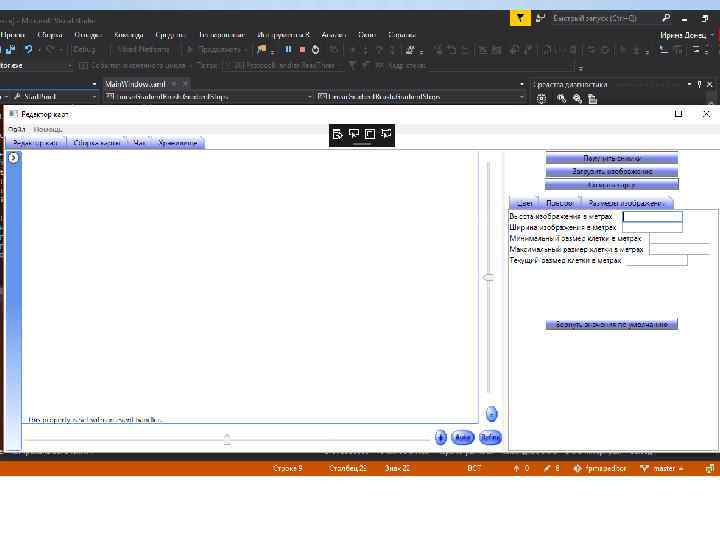Select the Цвет tab

pyautogui.click(x=524, y=203)
